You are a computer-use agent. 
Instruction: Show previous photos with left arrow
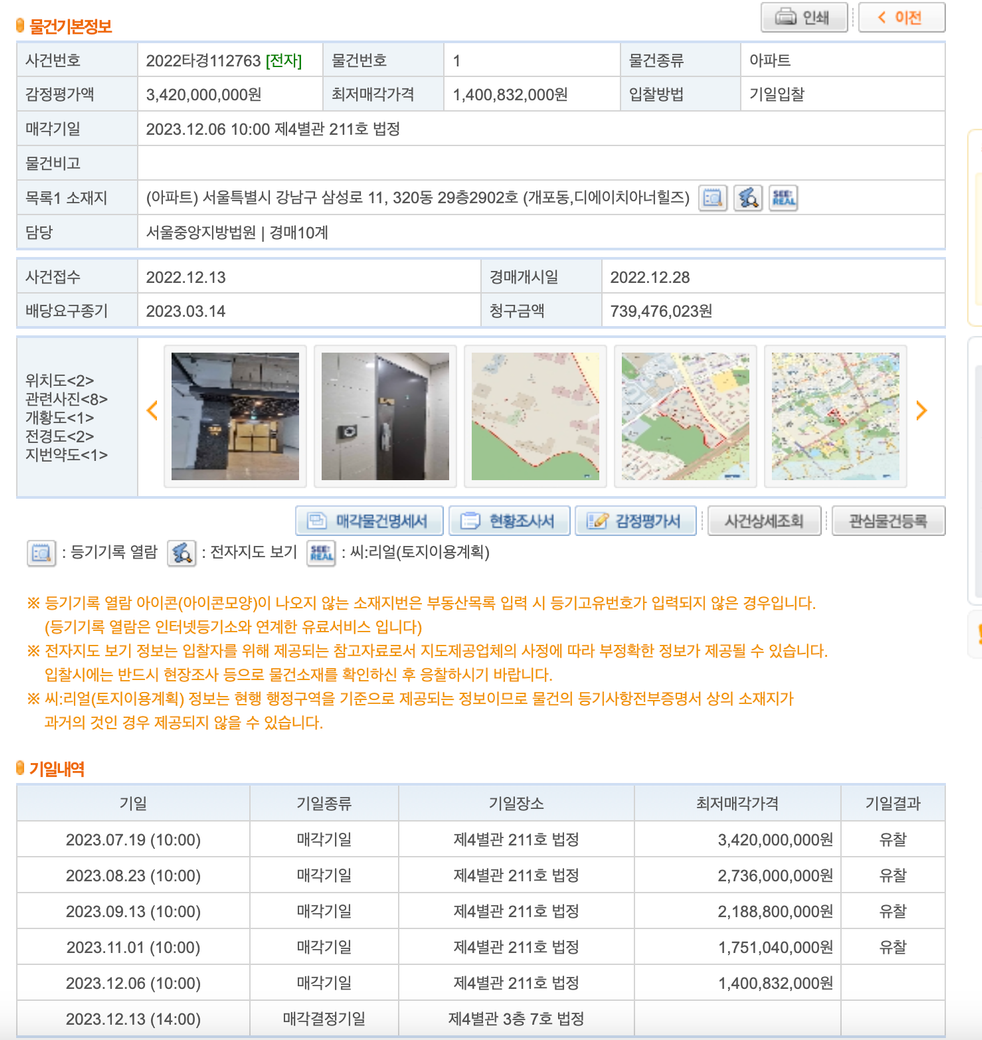(152, 411)
